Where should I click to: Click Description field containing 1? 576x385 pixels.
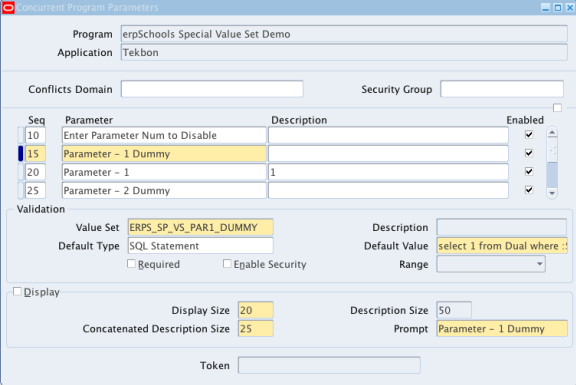(x=388, y=172)
